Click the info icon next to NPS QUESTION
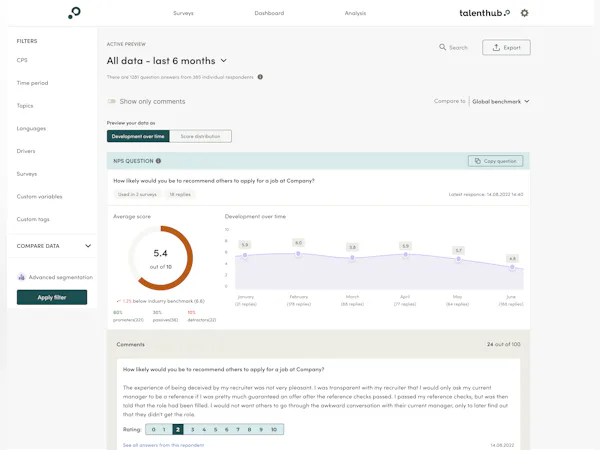This screenshot has width=600, height=450. pyautogui.click(x=158, y=161)
